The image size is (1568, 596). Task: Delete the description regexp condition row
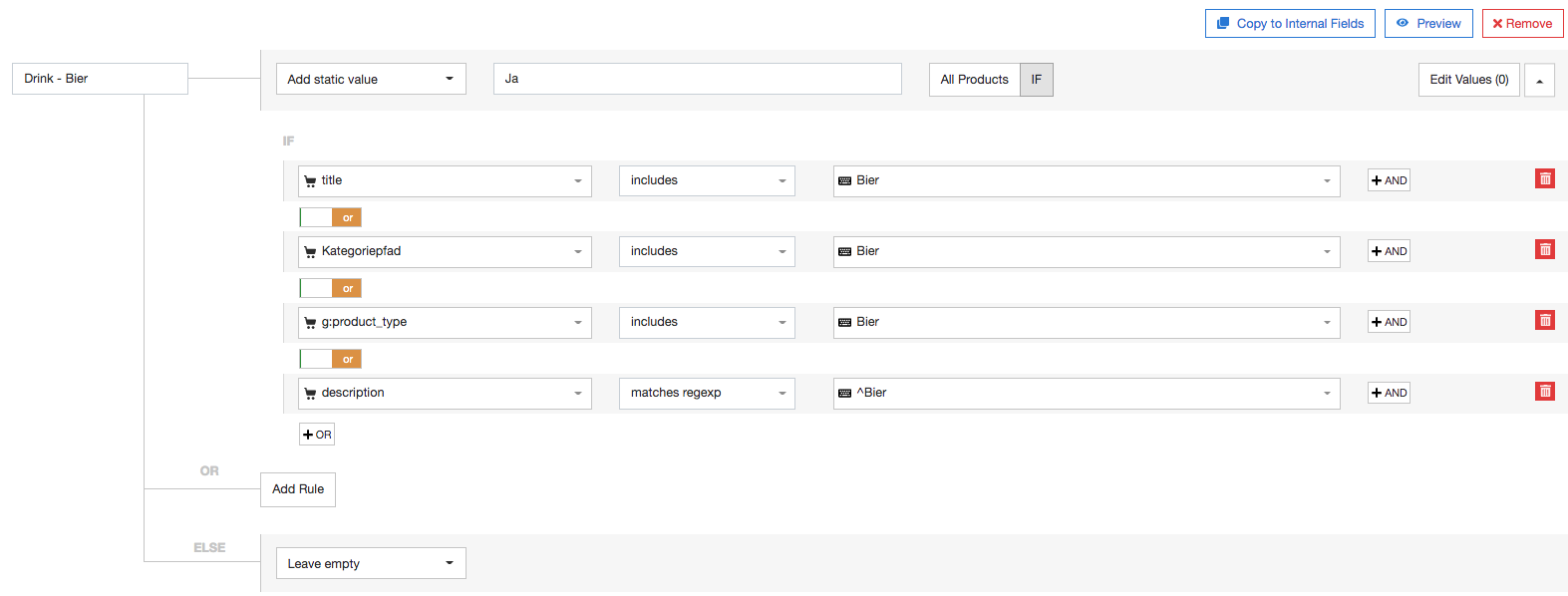[x=1544, y=392]
